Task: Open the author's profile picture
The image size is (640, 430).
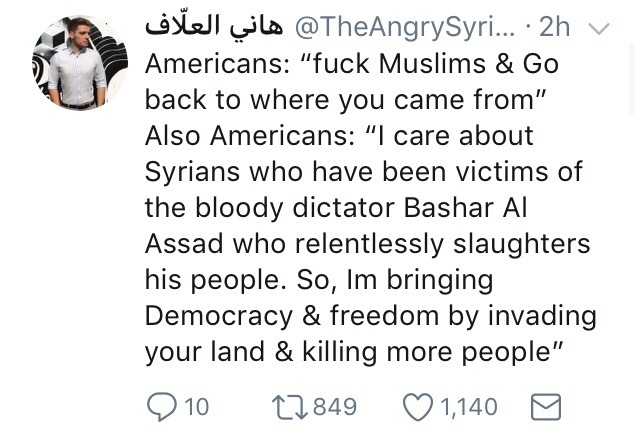Action: [x=80, y=63]
